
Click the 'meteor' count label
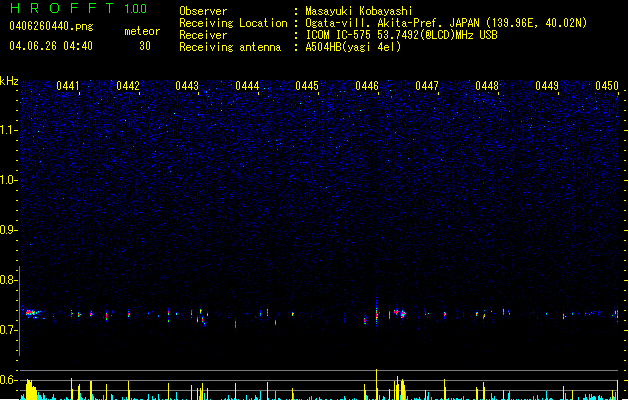142,31
